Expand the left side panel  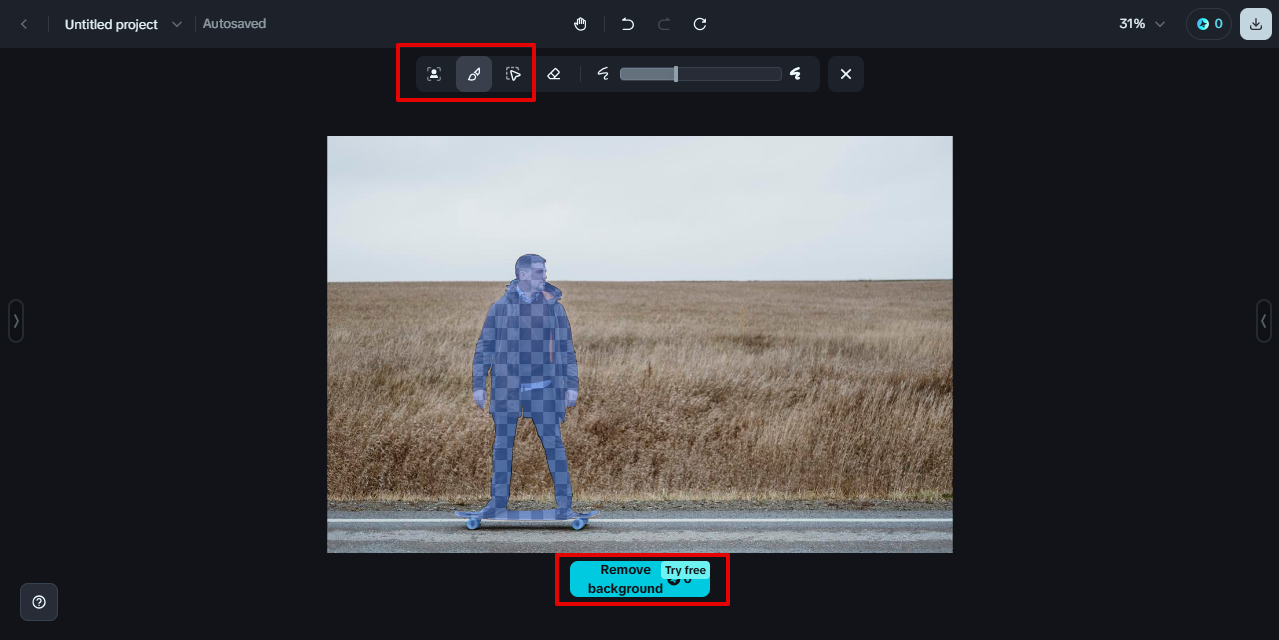(16, 321)
